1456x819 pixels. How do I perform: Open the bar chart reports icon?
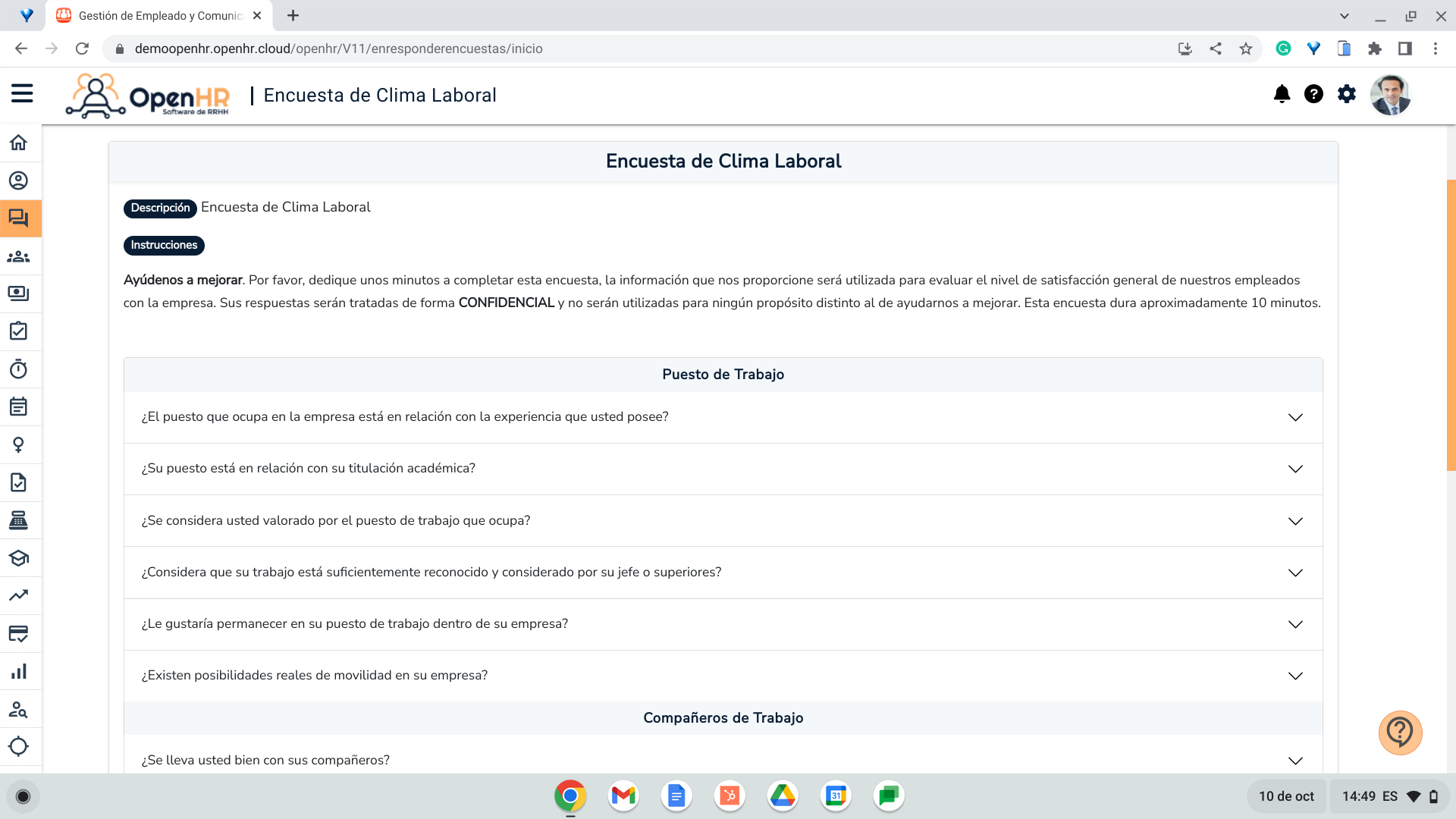coord(19,672)
